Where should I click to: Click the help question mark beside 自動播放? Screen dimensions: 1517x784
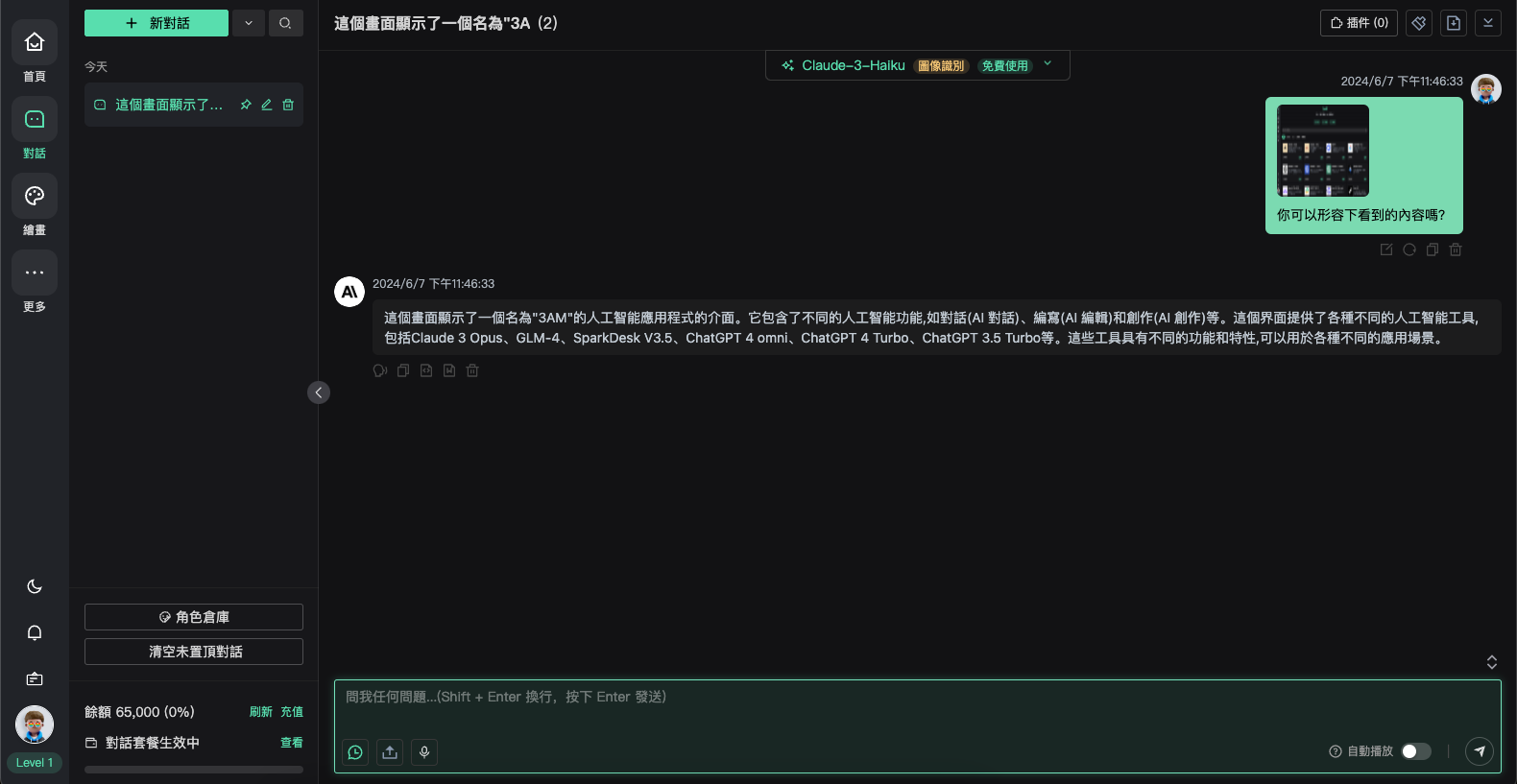[1335, 751]
